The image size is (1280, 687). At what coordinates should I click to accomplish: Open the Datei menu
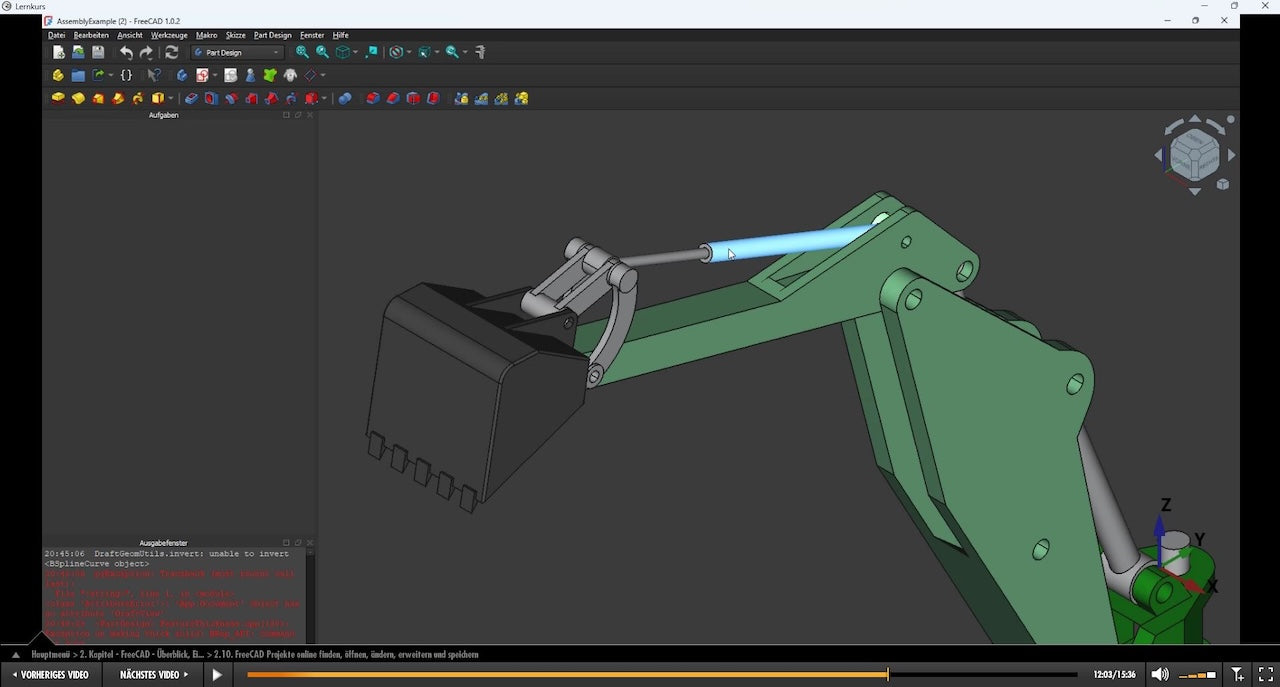(57, 35)
